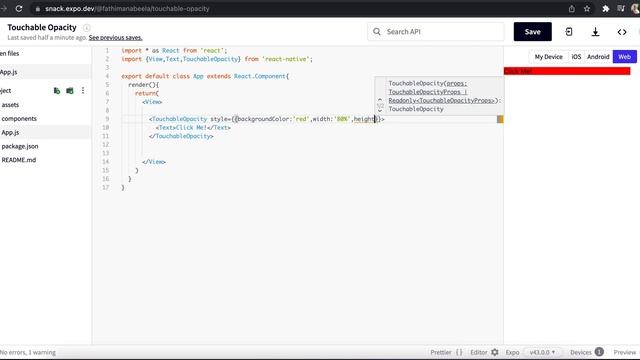Reload the browser page

19,9
